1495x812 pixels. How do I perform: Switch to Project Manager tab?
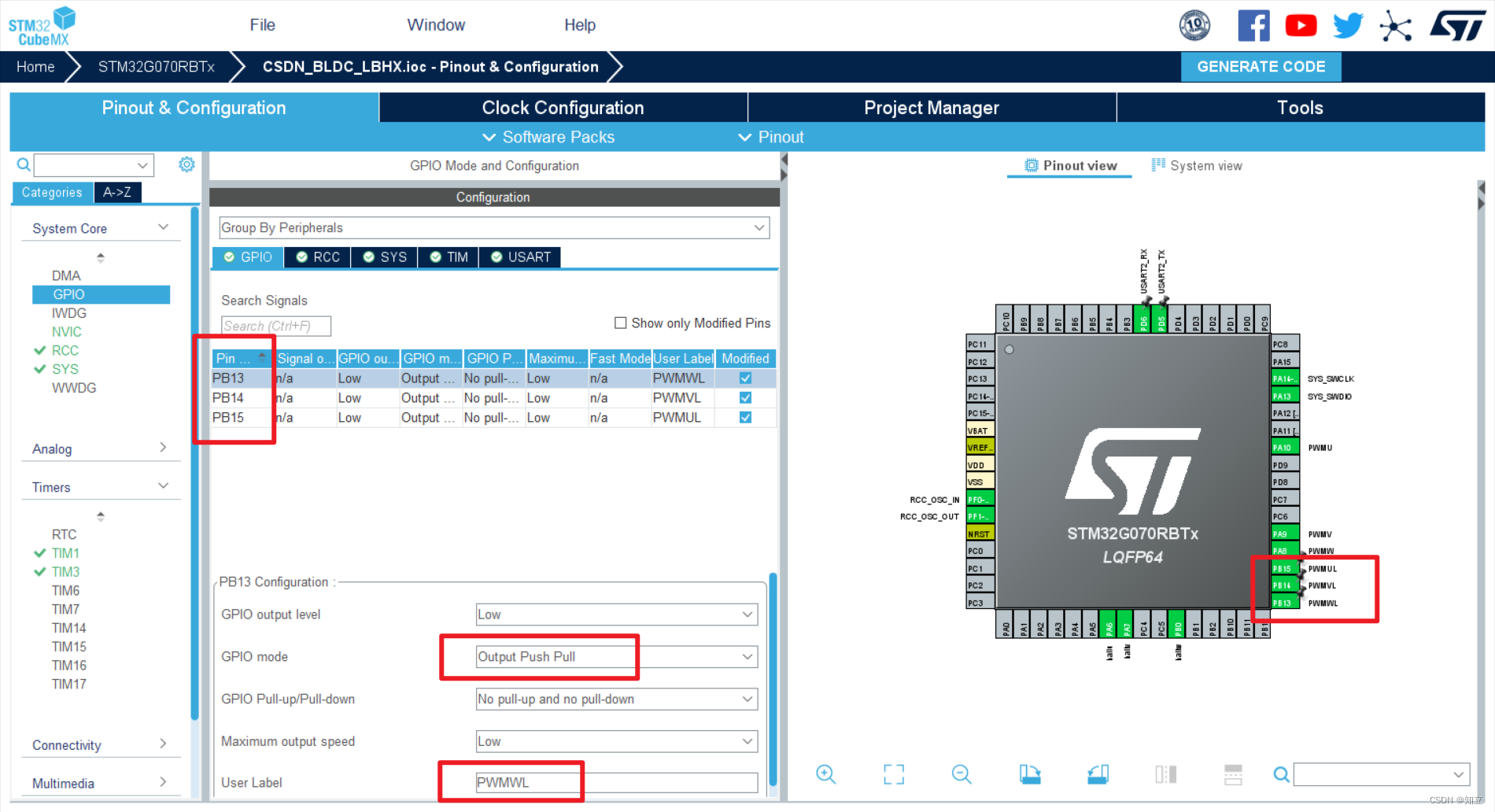pos(932,108)
